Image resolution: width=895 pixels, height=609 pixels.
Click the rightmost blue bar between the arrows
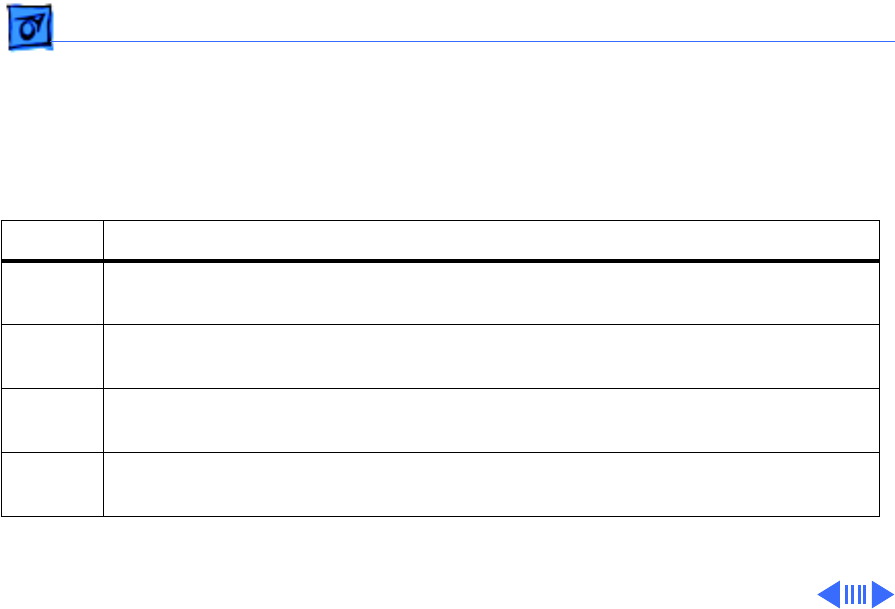click(864, 595)
